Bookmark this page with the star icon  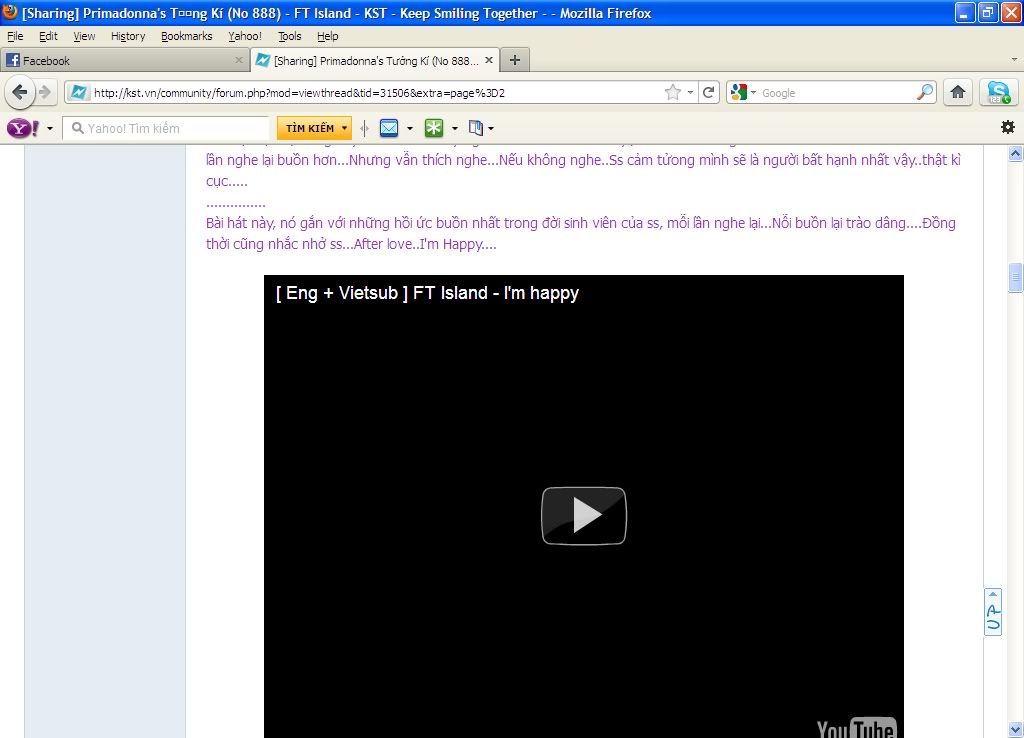click(x=672, y=93)
